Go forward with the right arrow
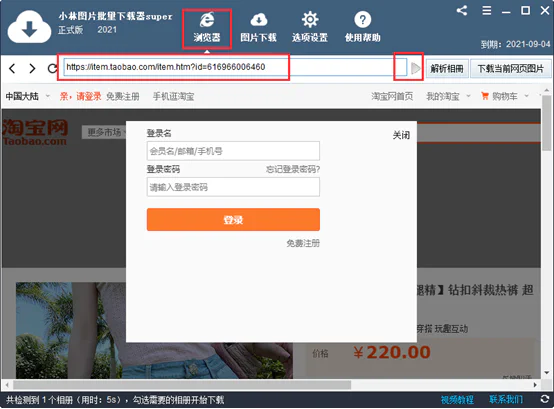 pos(32,68)
